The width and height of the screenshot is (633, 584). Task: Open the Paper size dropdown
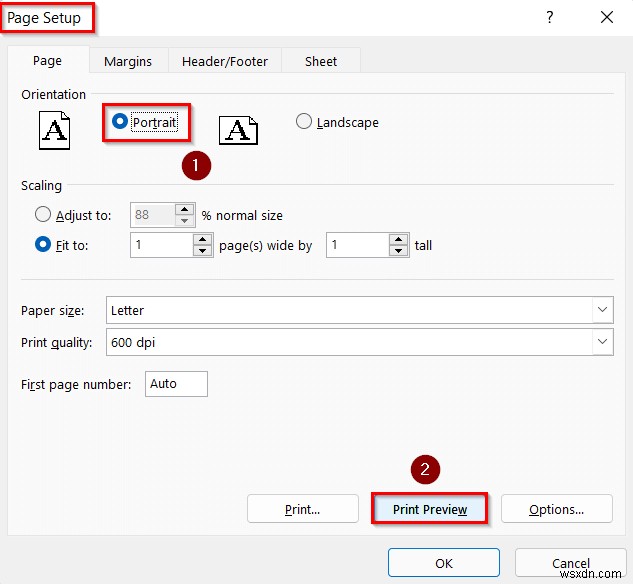[x=602, y=310]
